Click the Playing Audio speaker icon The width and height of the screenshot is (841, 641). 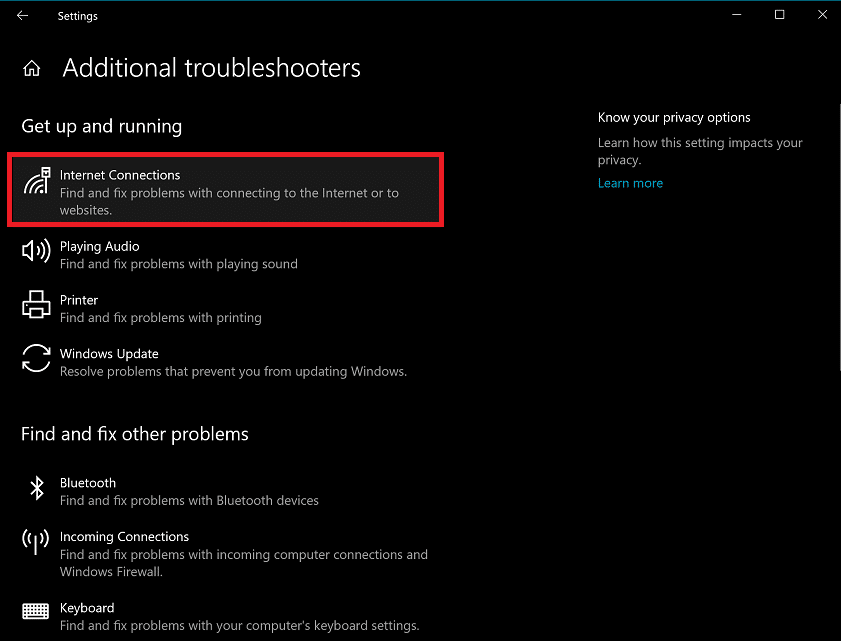36,251
